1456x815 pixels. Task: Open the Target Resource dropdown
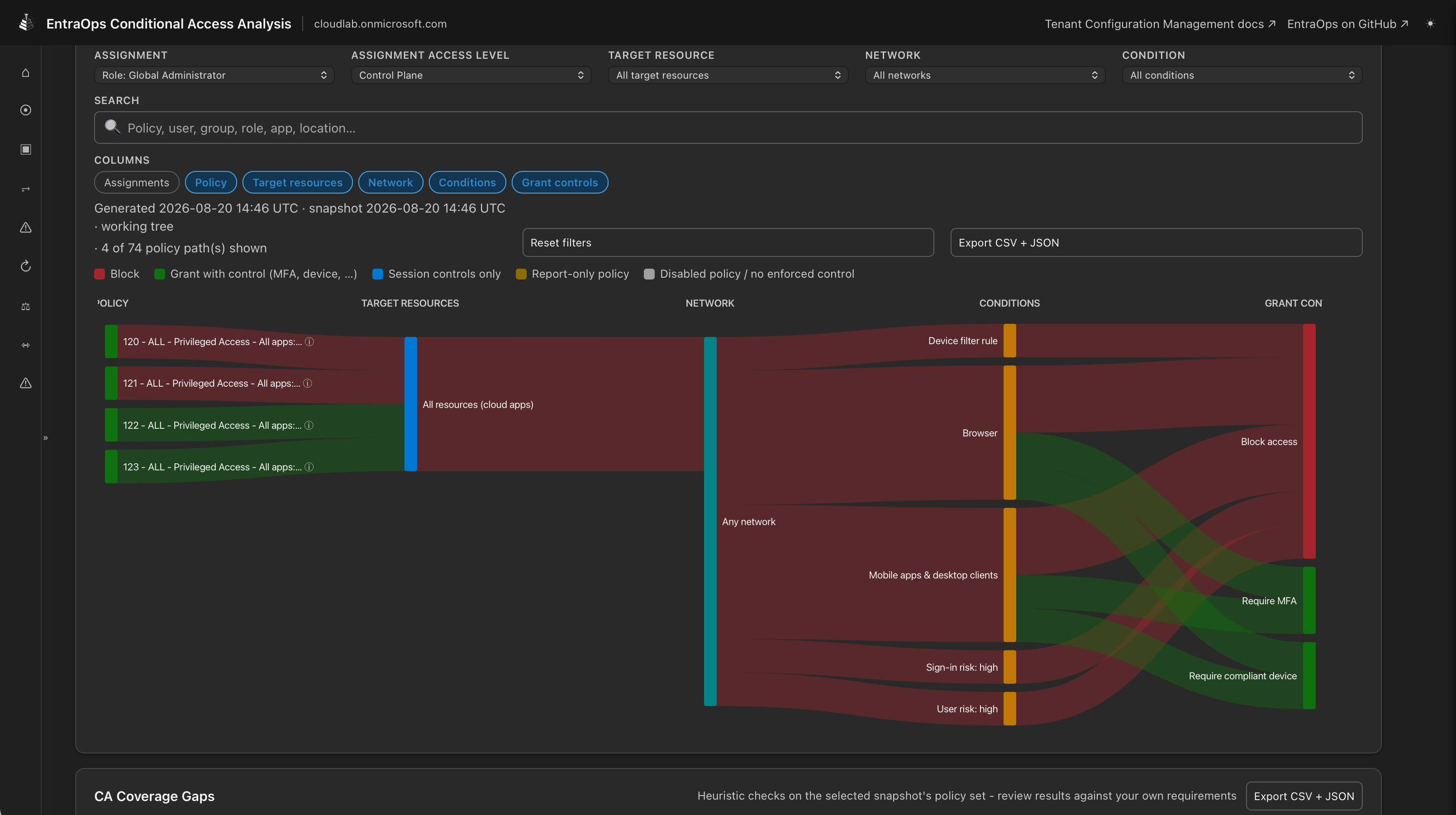pos(728,75)
